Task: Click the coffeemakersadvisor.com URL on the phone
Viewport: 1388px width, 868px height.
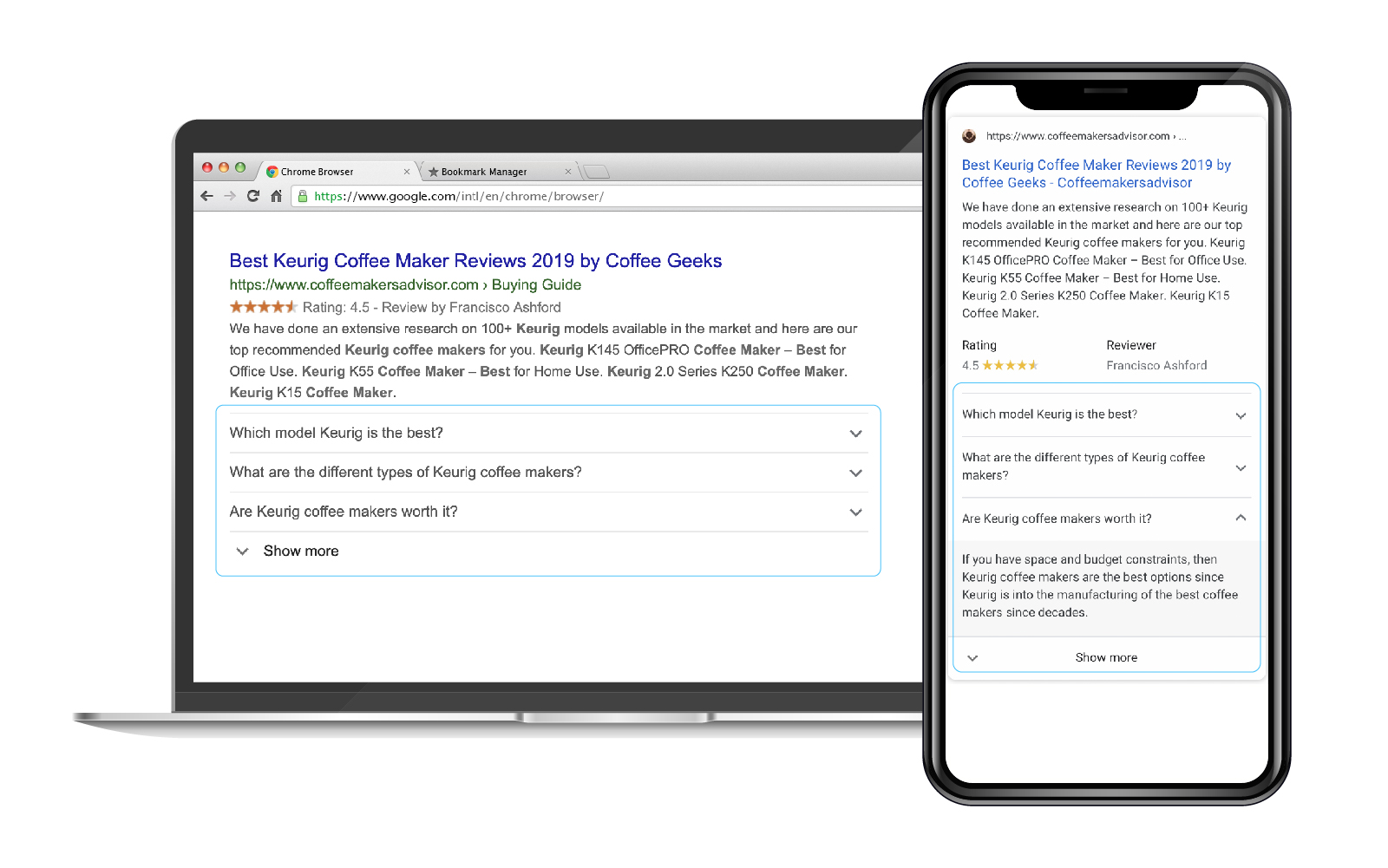Action: pos(1086,136)
